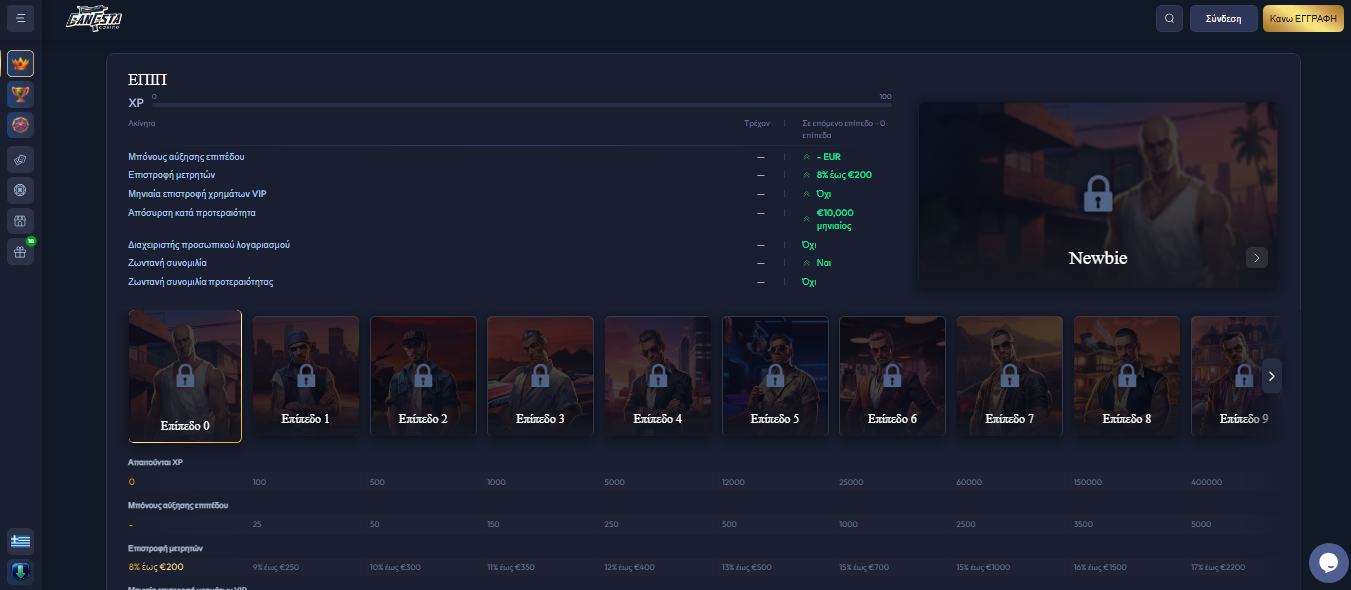
Task: Click the "12% έως €400" cashback value
Action: pyautogui.click(x=630, y=567)
